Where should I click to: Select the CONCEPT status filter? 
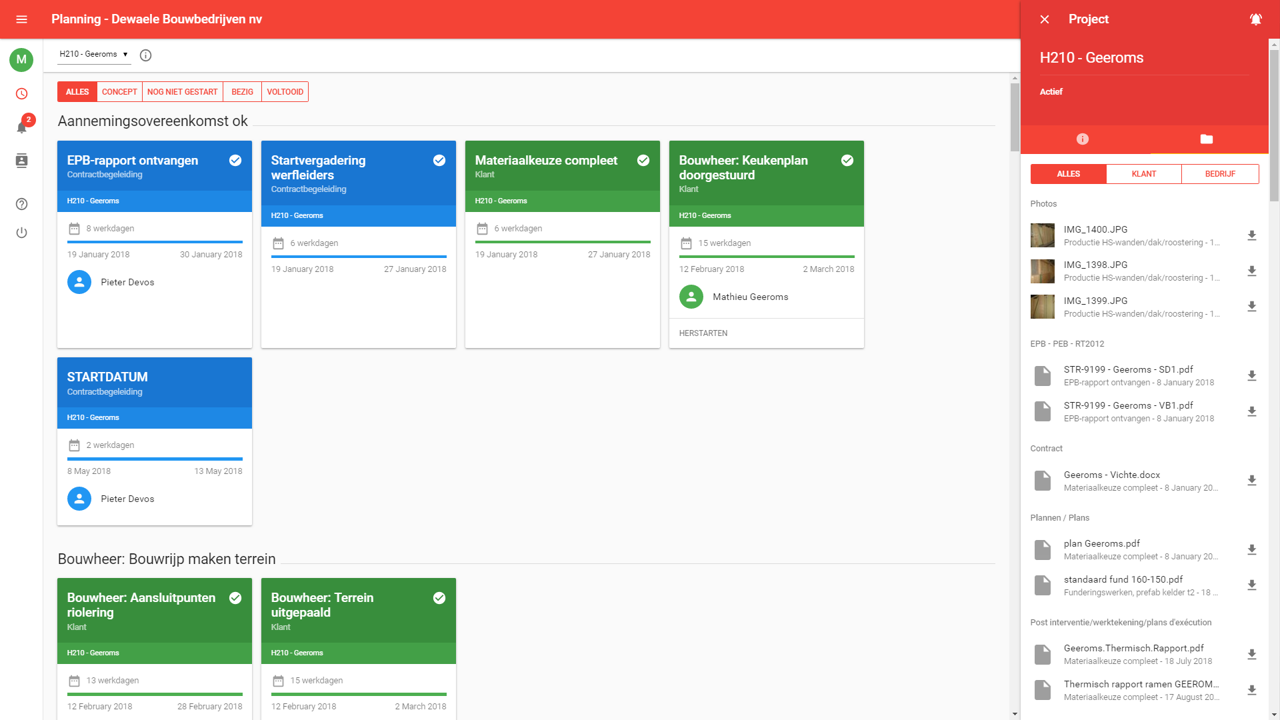pyautogui.click(x=119, y=92)
